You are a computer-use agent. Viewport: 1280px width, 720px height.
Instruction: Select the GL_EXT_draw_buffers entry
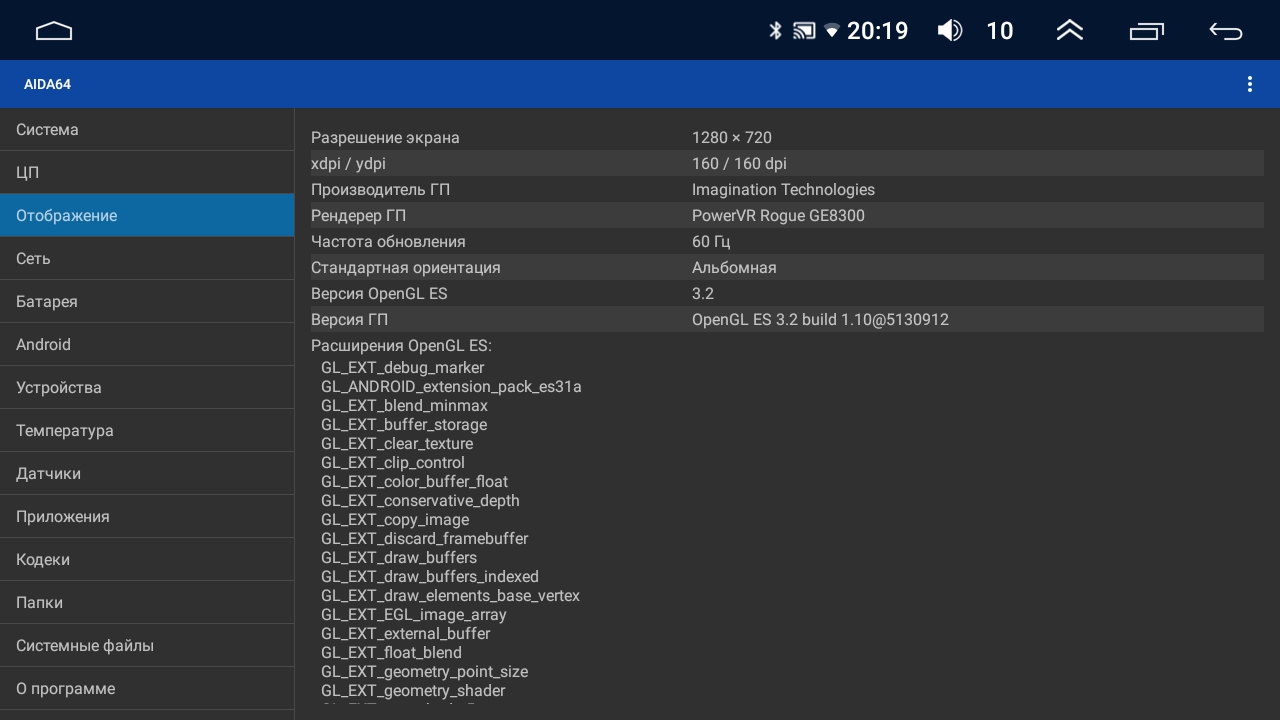[x=399, y=558]
